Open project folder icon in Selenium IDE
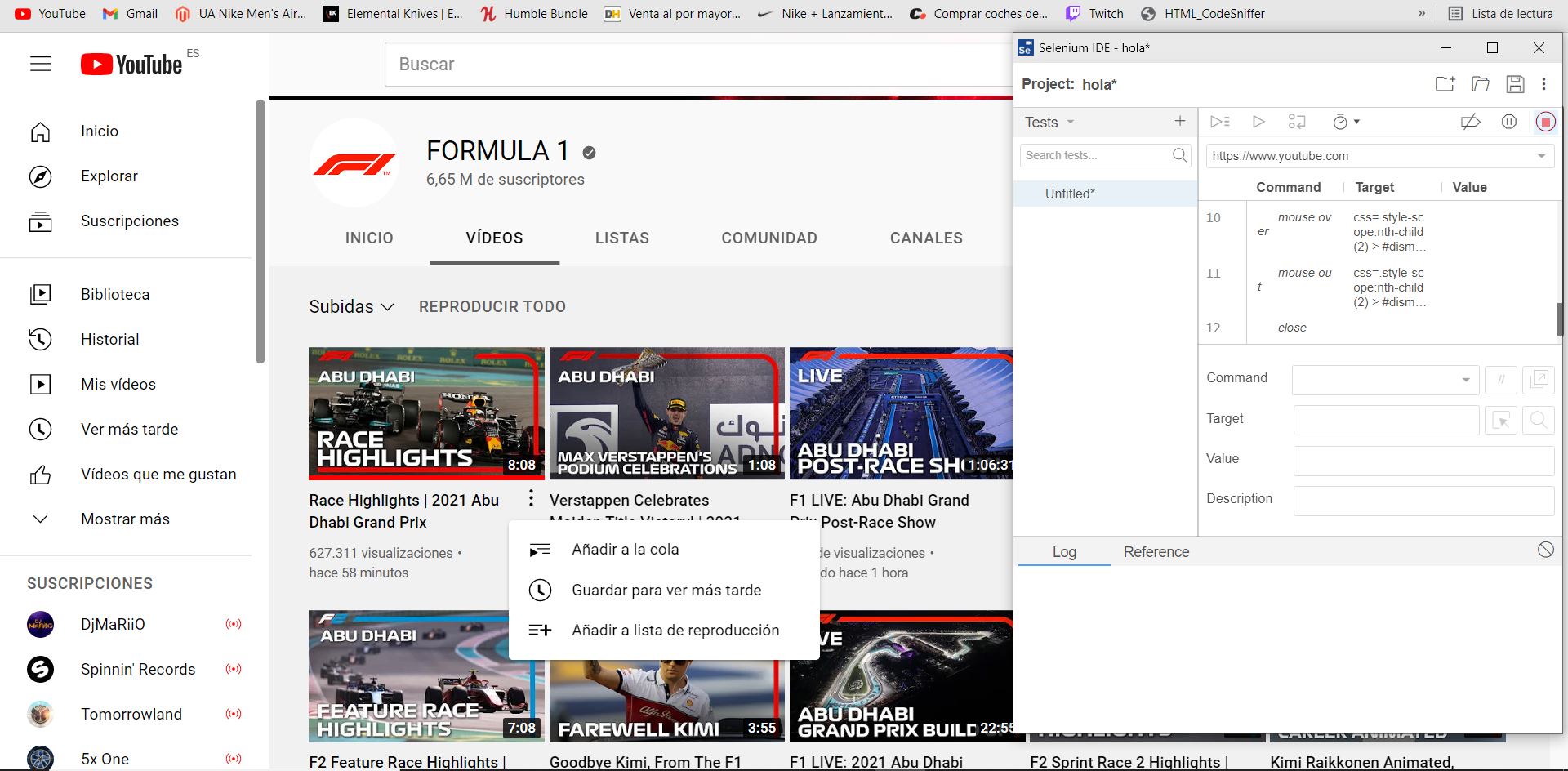Screen dimensions: 1568x771 click(1480, 84)
